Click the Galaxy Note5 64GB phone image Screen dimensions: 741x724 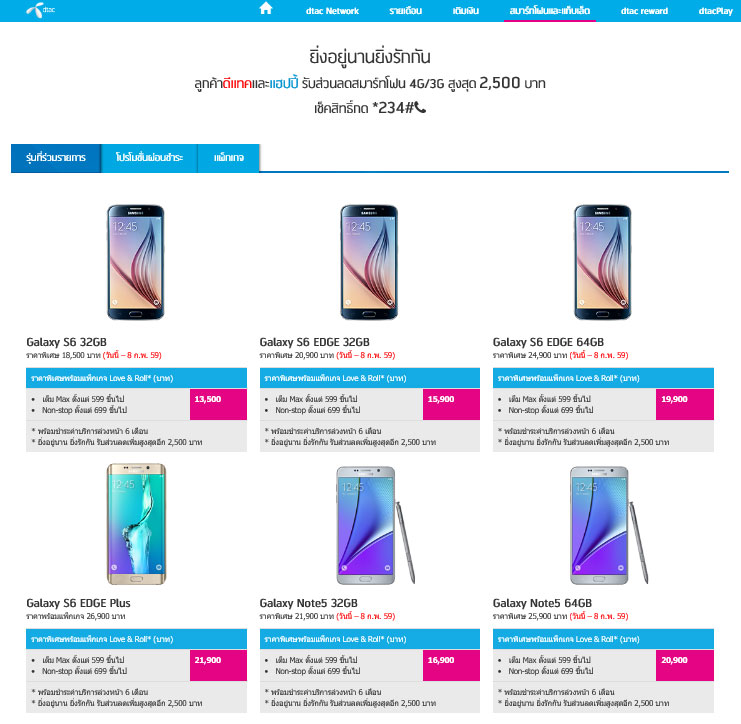pyautogui.click(x=608, y=525)
